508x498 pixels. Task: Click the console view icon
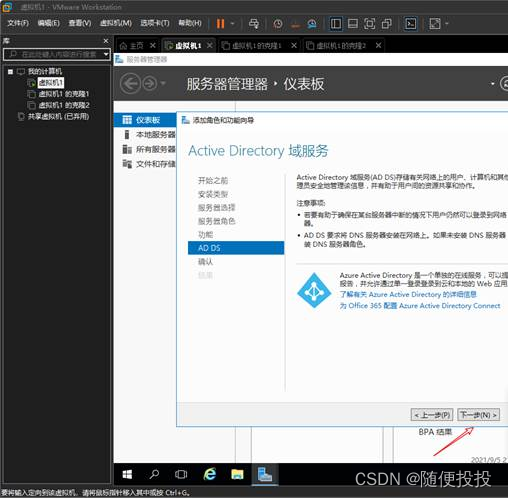tap(410, 24)
